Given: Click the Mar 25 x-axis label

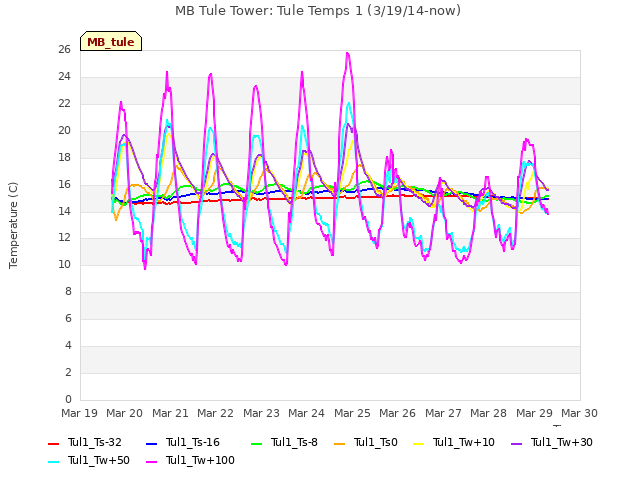Looking at the screenshot, I should point(353,413).
